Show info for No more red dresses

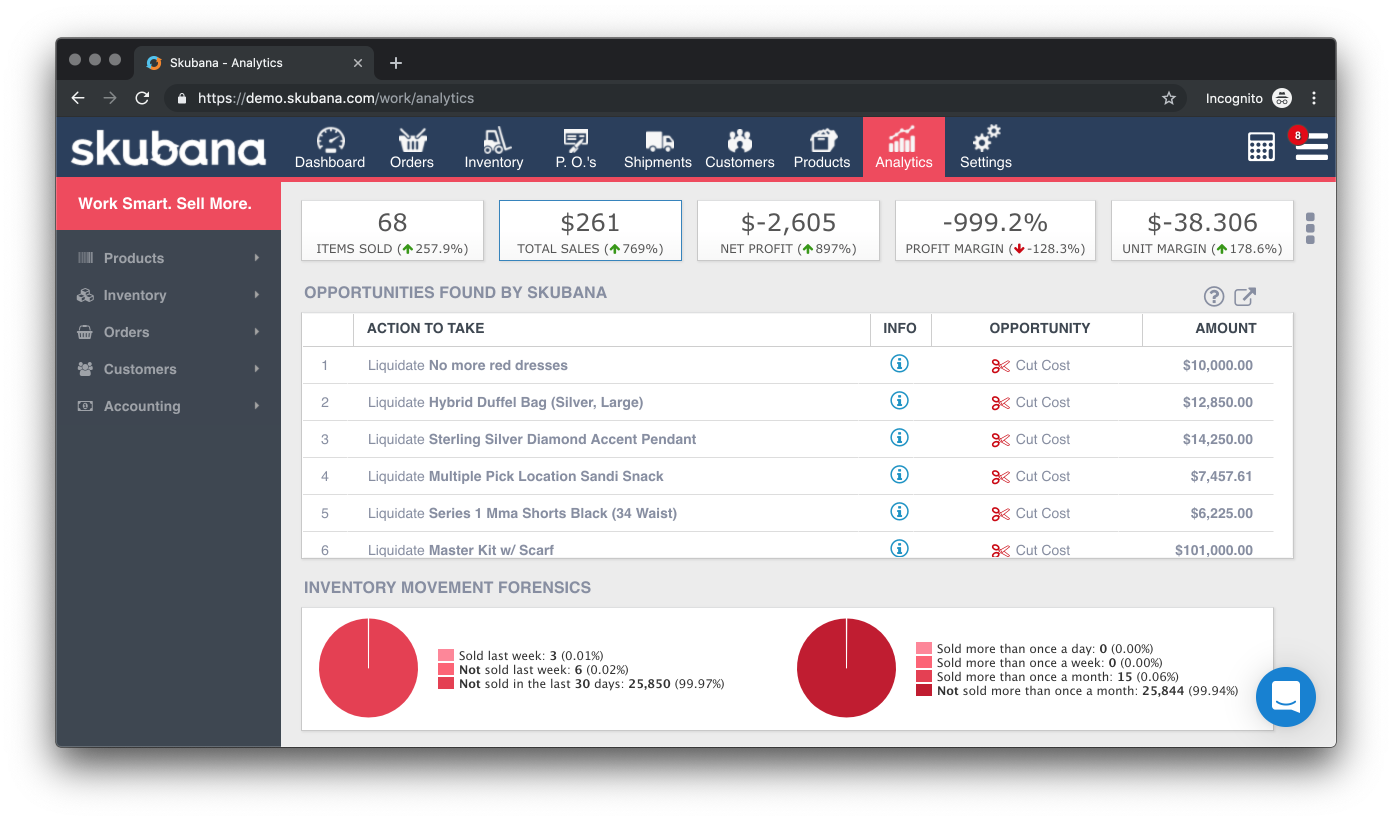[x=899, y=364]
